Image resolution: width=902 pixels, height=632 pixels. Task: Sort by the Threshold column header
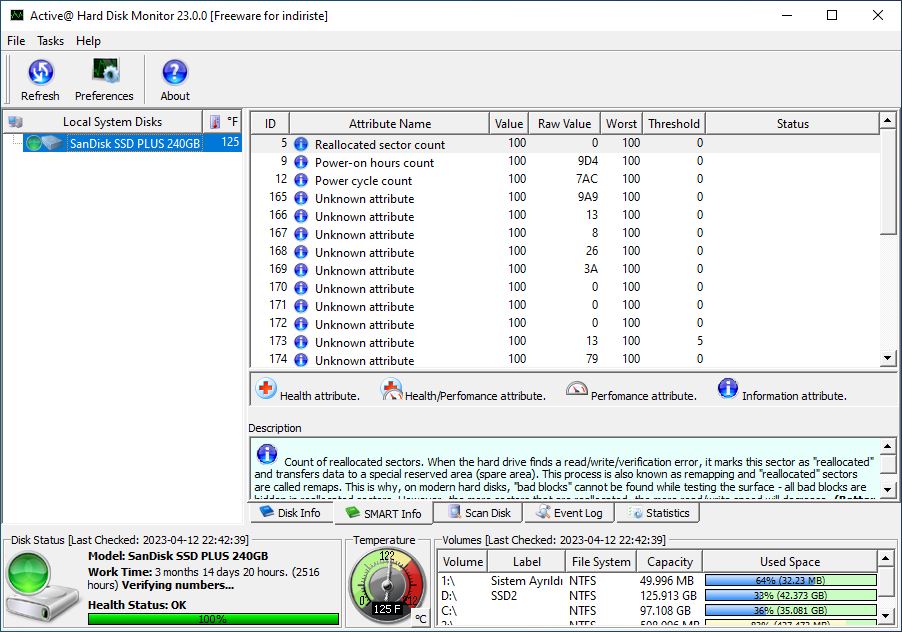(674, 124)
